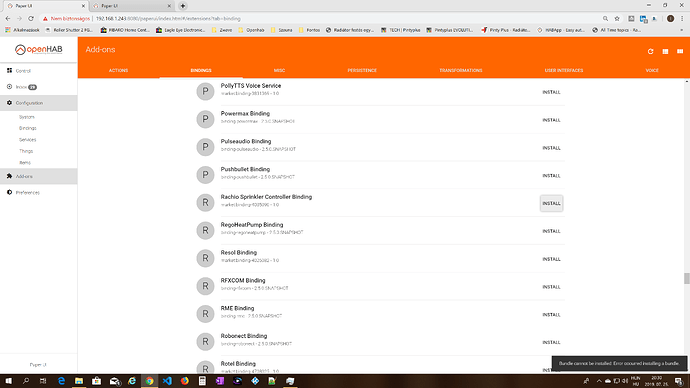The height and width of the screenshot is (388, 690).
Task: Click the refresh add-ons icon in orange header
Action: 650,51
